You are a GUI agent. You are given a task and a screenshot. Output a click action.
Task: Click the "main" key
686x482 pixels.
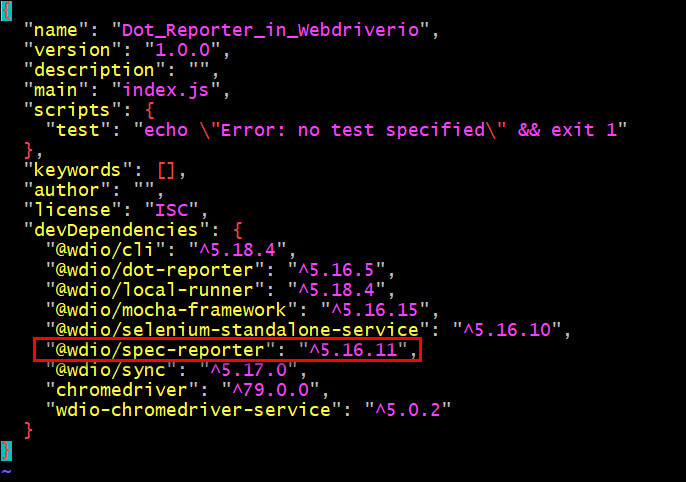pyautogui.click(x=56, y=90)
